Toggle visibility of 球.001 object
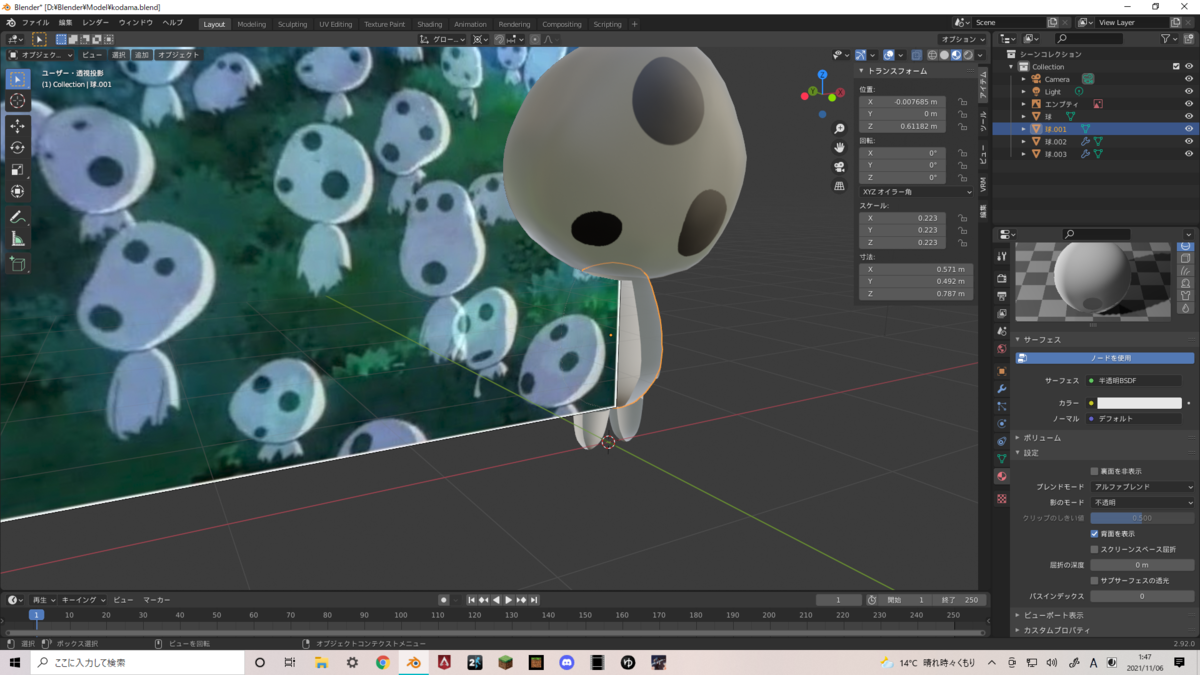Image resolution: width=1200 pixels, height=675 pixels. 1188,129
